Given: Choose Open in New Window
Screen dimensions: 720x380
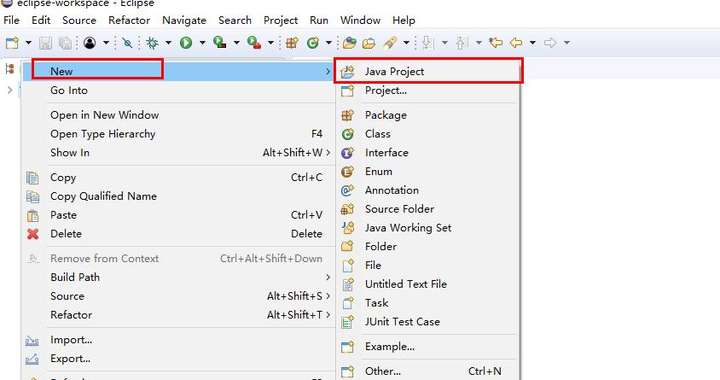Looking at the screenshot, I should tap(178, 115).
